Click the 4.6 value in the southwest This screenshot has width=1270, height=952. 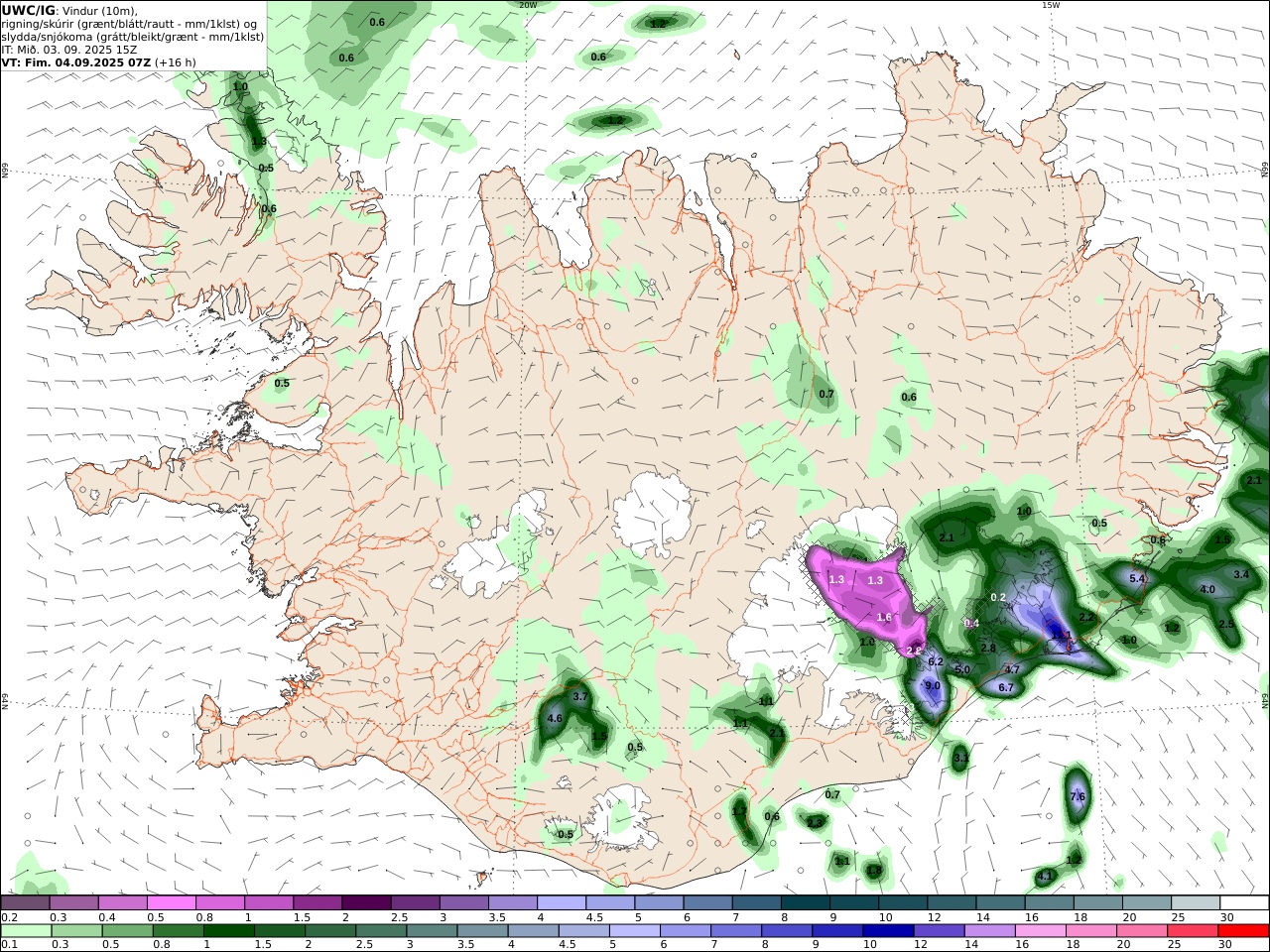[555, 719]
